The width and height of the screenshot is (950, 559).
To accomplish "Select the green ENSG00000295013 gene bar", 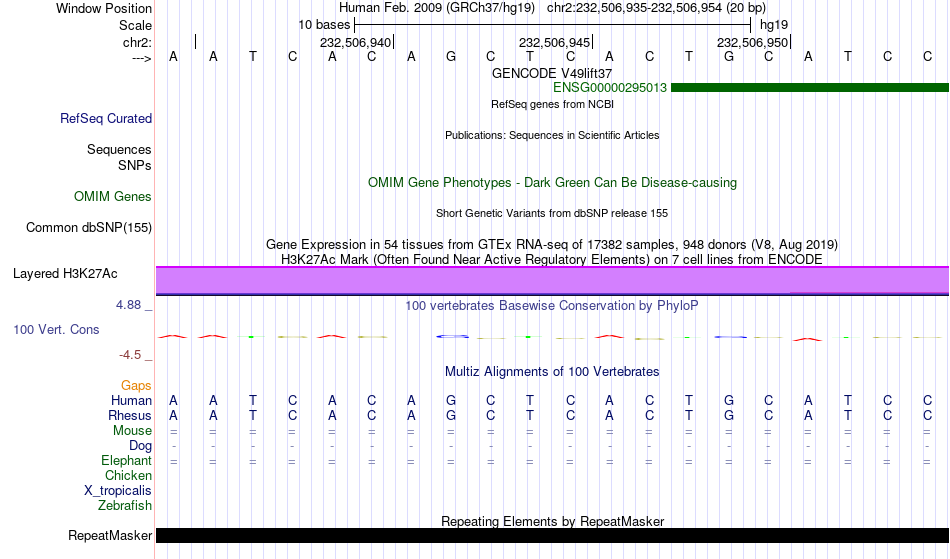I will click(809, 88).
